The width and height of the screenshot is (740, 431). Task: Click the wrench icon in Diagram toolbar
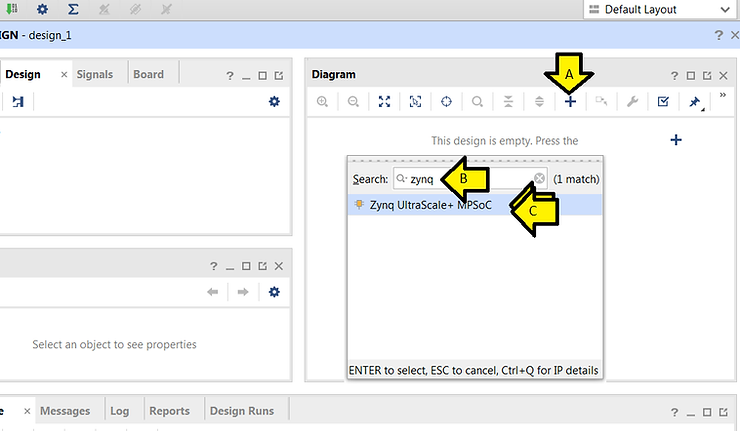tap(632, 102)
